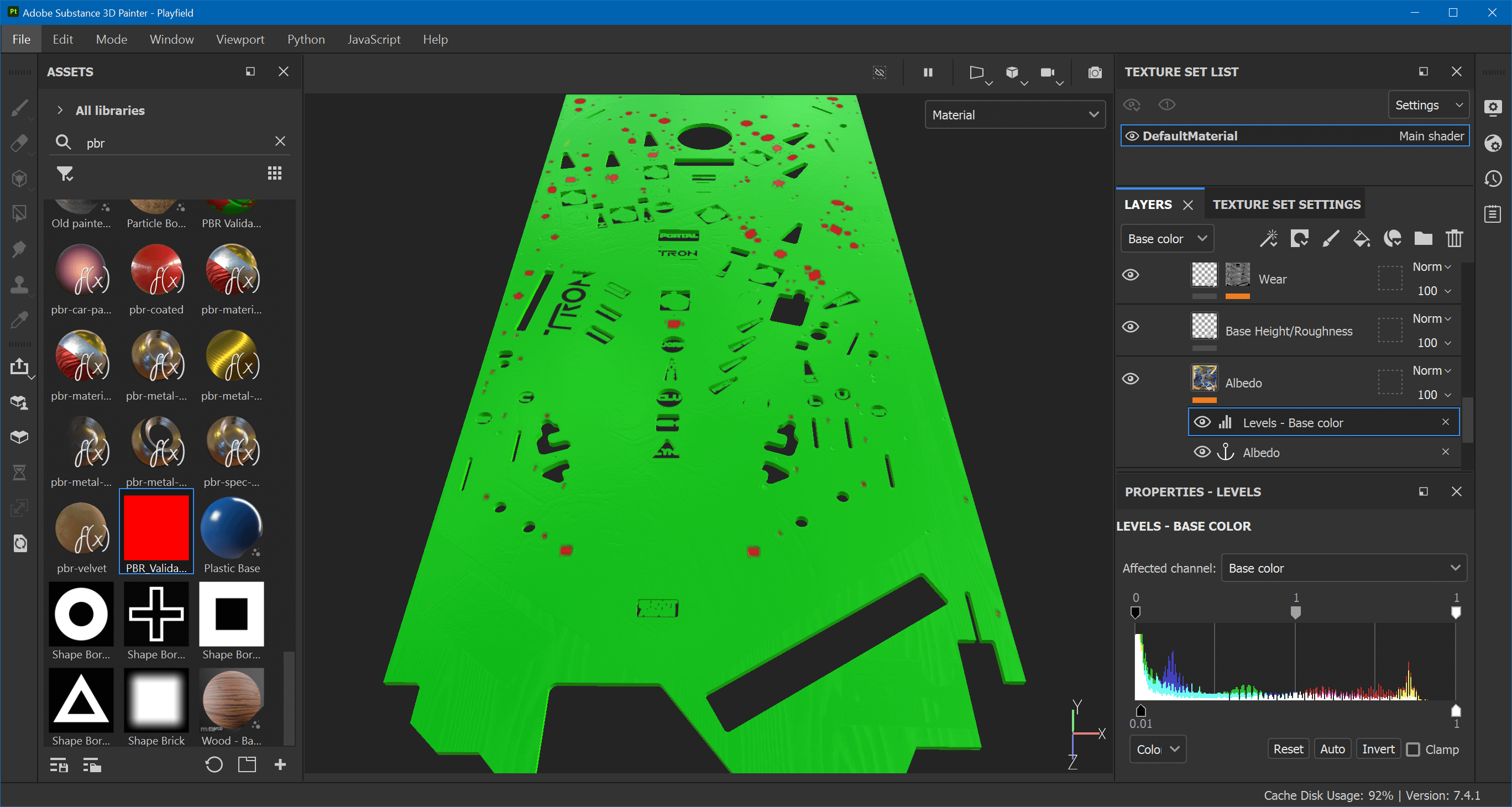Click the camera screenshot icon in viewport
The image size is (1512, 807).
(1095, 72)
